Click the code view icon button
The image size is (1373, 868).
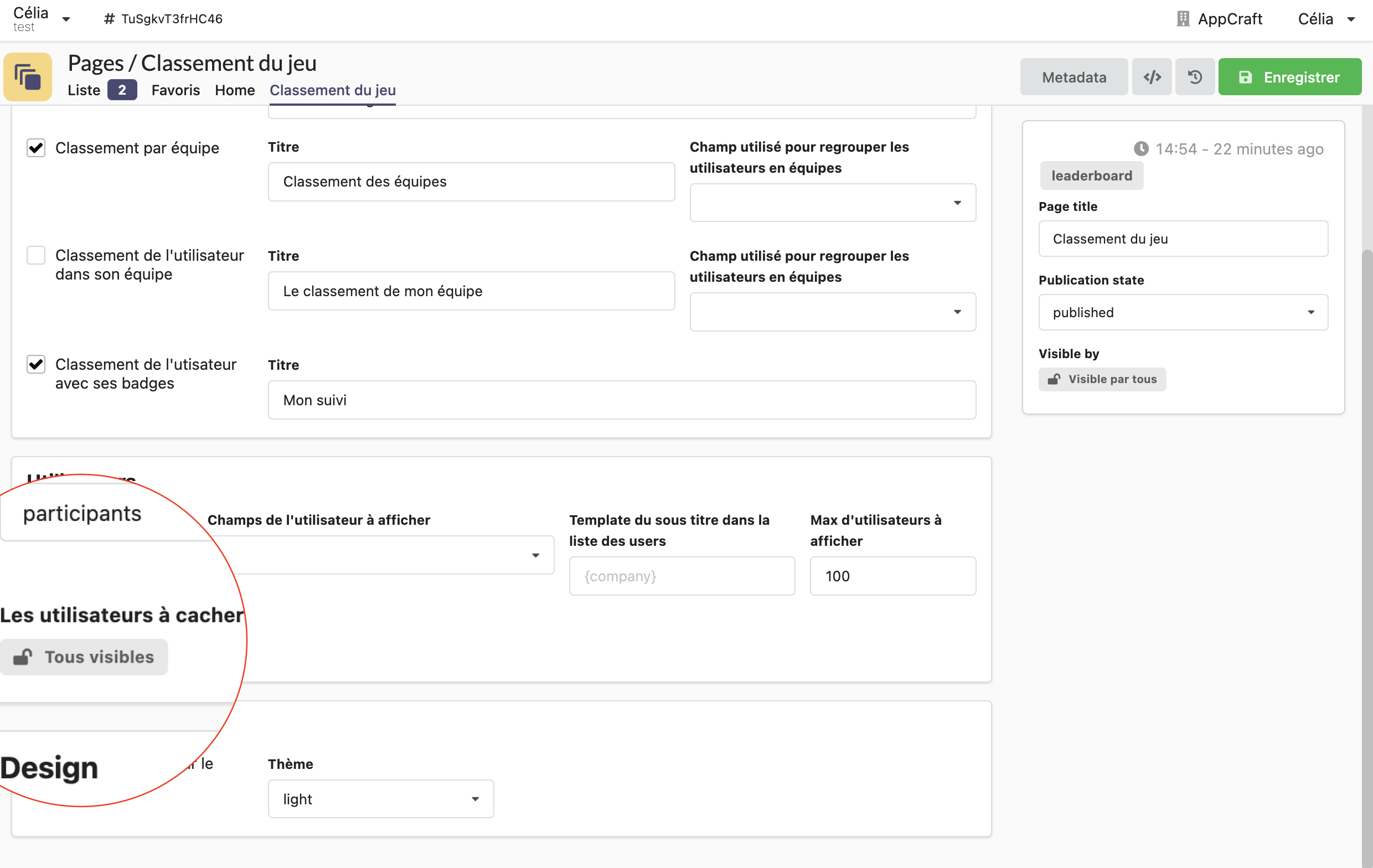coord(1151,77)
